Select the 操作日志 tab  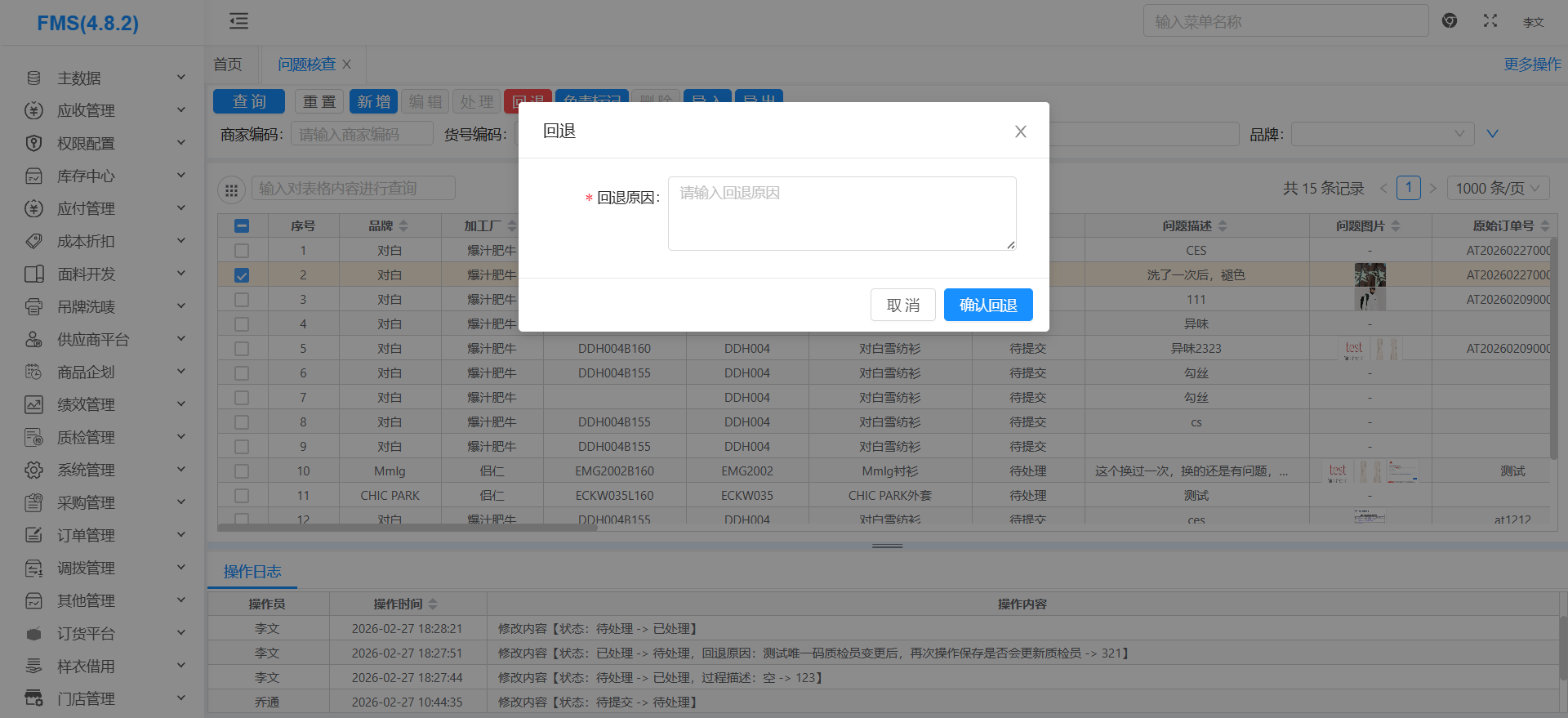tap(252, 572)
